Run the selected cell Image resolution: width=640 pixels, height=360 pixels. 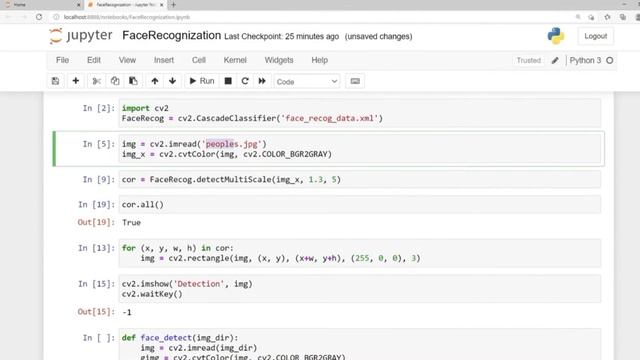click(x=202, y=81)
